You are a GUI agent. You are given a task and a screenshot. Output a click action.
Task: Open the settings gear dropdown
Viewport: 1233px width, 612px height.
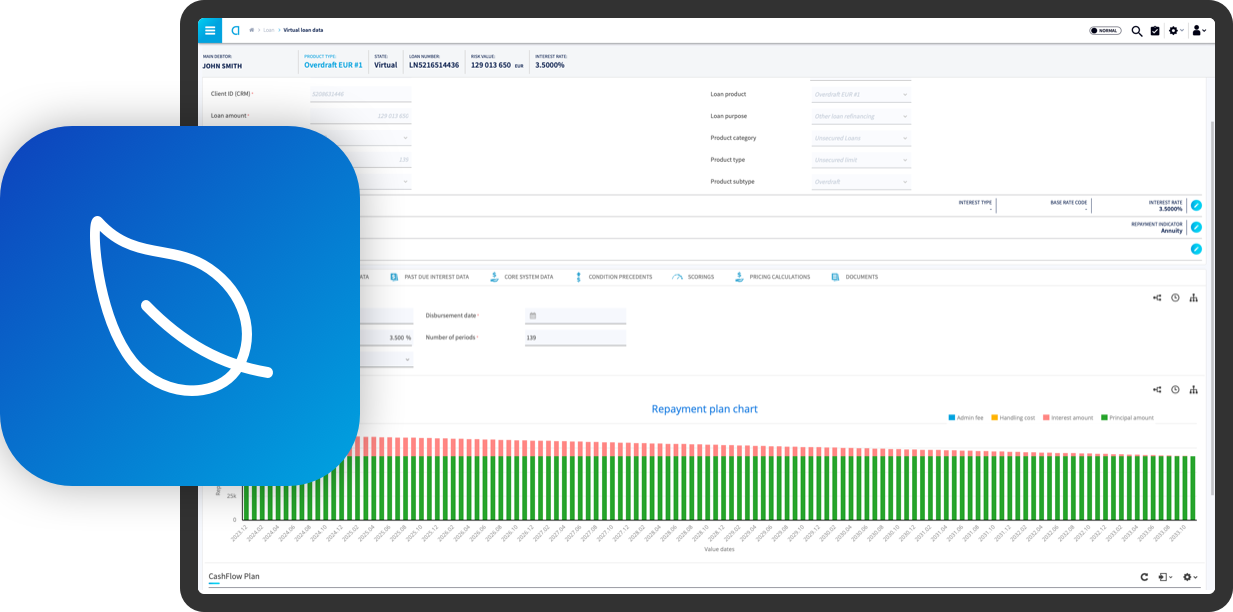1176,31
